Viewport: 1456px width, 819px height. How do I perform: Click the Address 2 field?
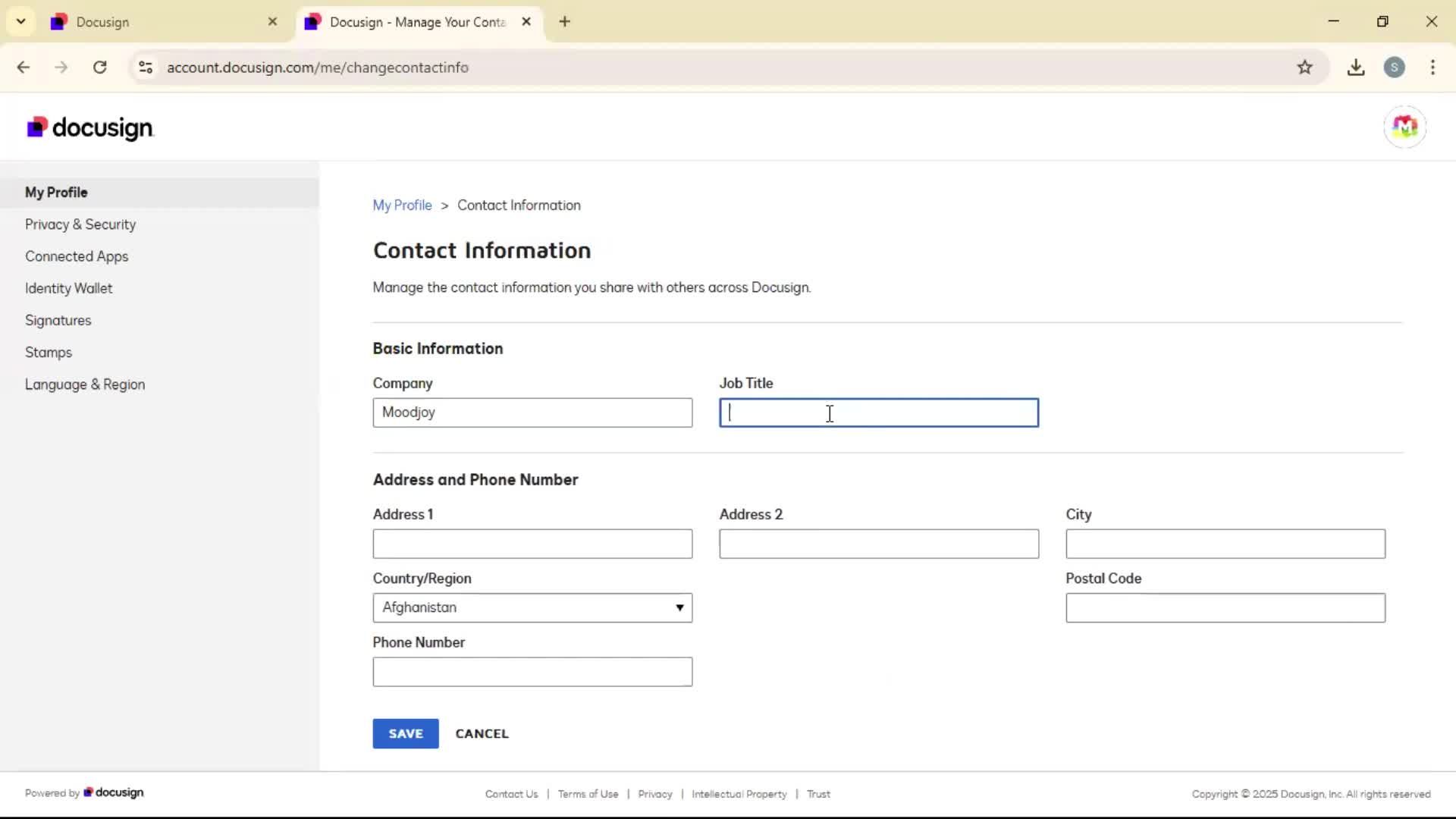point(879,544)
